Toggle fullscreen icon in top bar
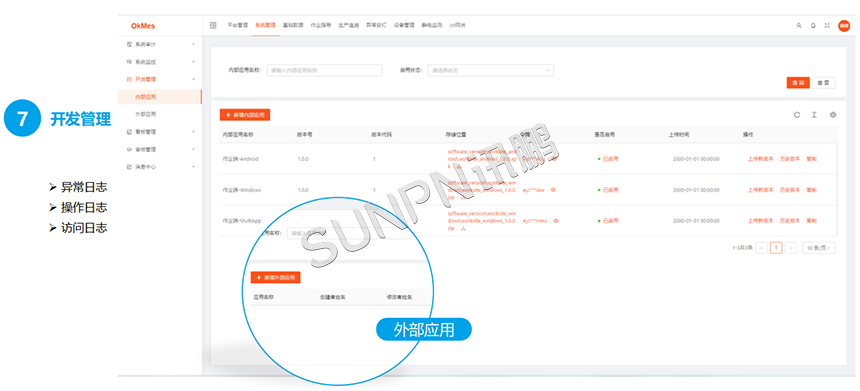Image resolution: width=860 pixels, height=391 pixels. (827, 25)
